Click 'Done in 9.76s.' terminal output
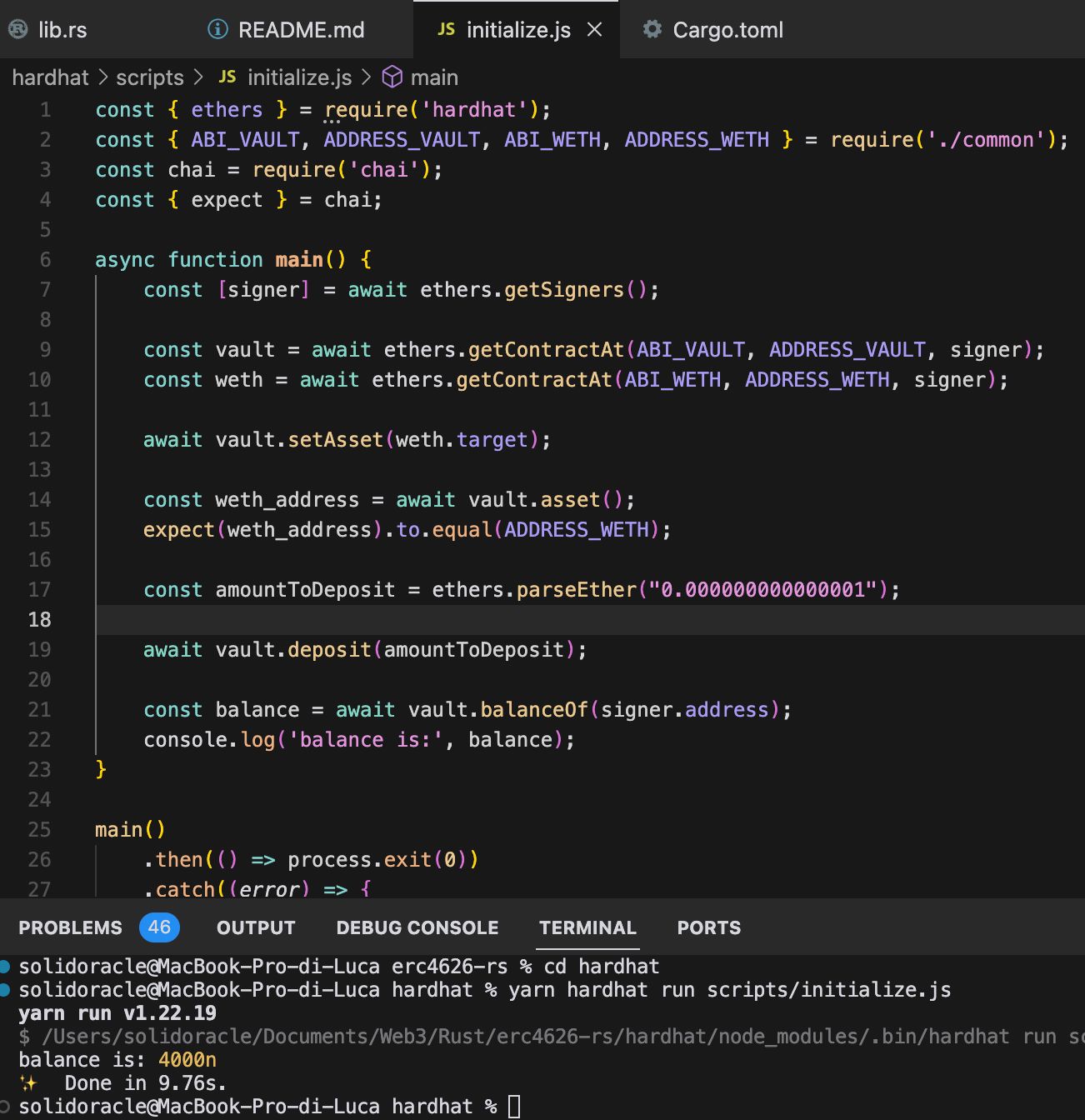Image resolution: width=1085 pixels, height=1120 pixels. click(x=146, y=1083)
